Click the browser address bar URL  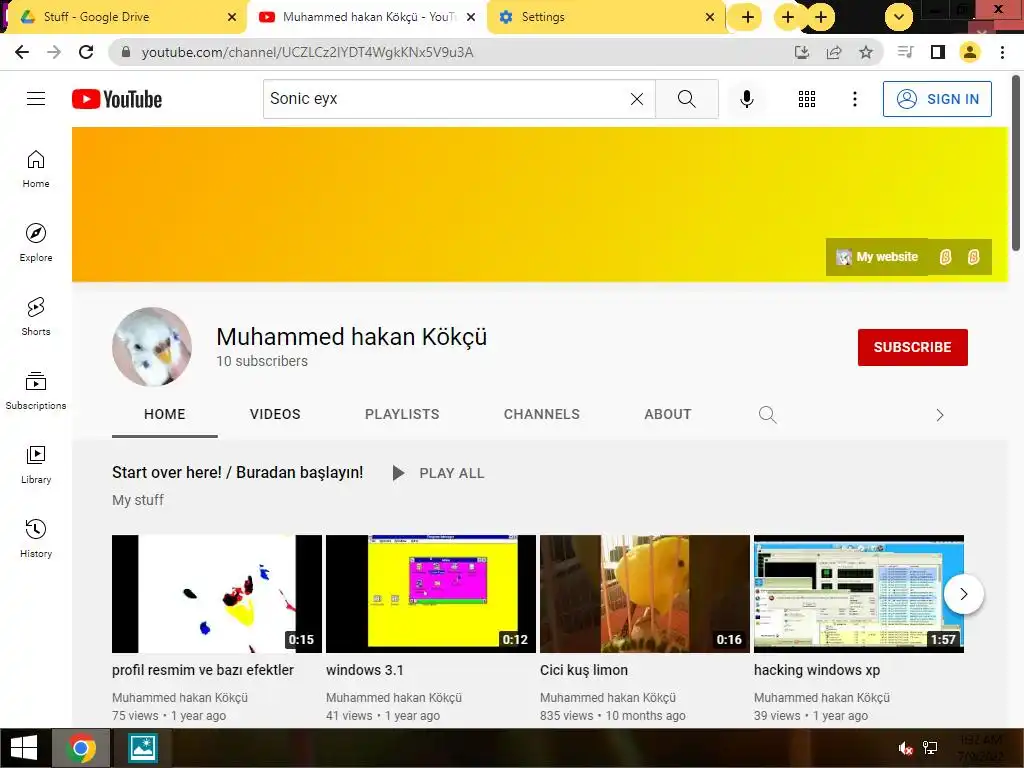click(307, 52)
